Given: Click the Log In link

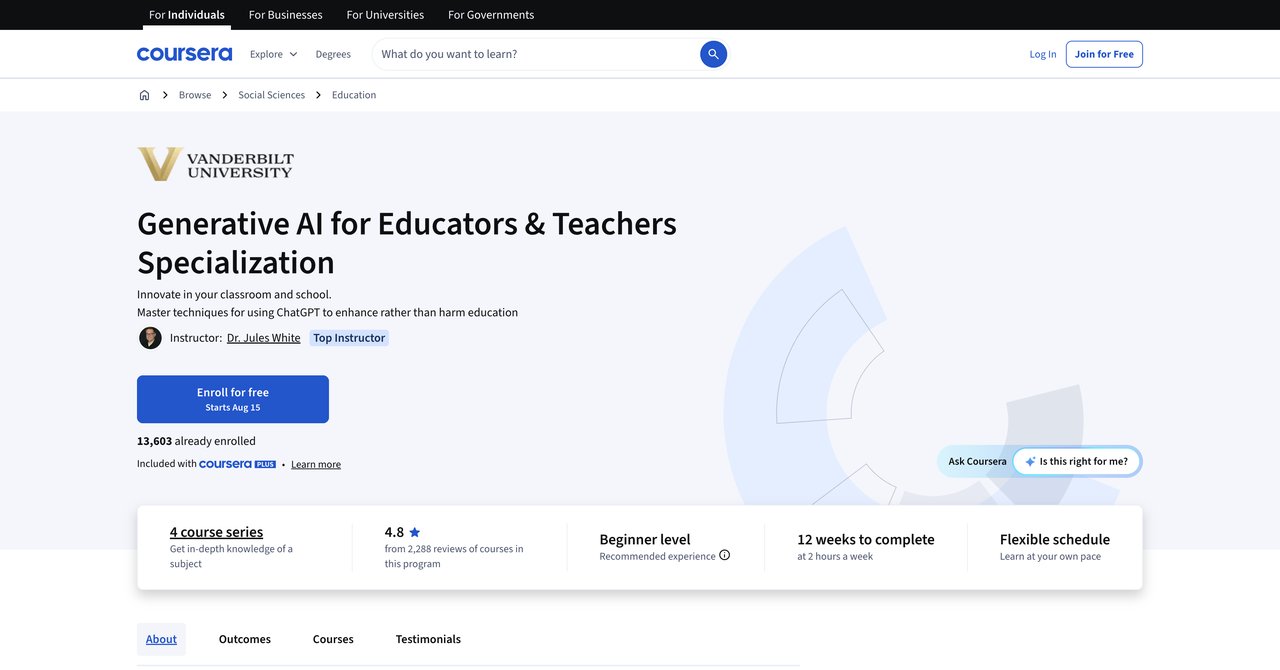Looking at the screenshot, I should (x=1043, y=54).
